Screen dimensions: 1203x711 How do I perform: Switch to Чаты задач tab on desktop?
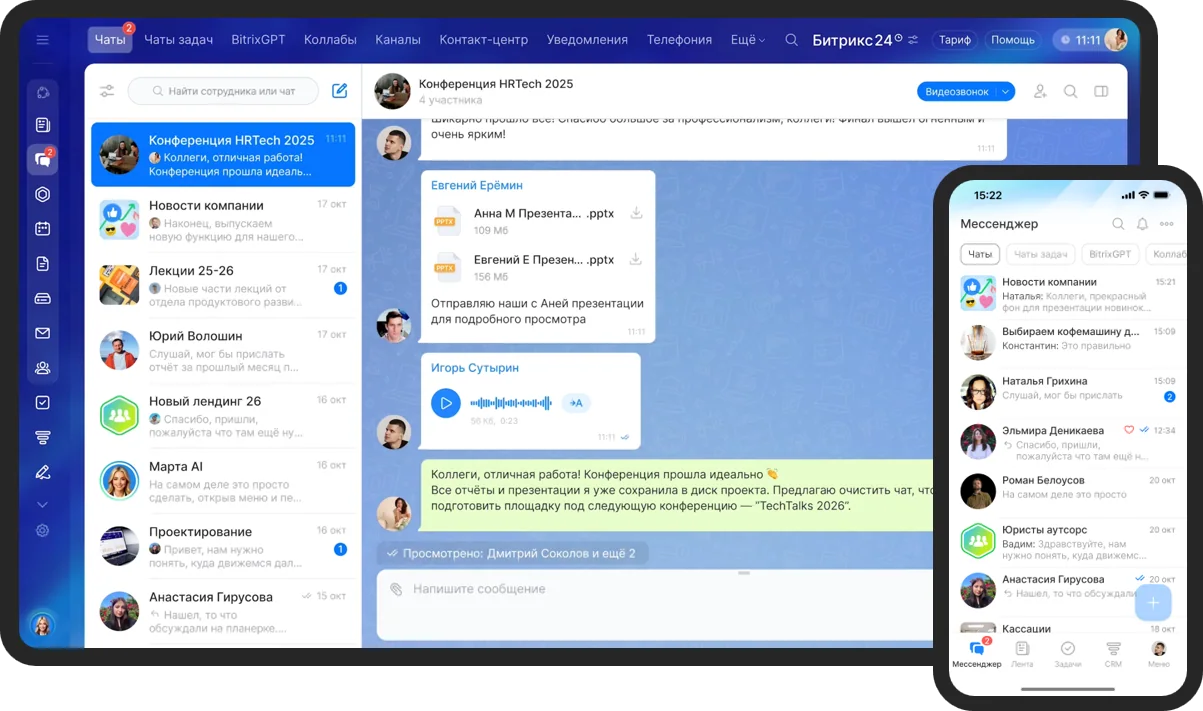pyautogui.click(x=178, y=40)
